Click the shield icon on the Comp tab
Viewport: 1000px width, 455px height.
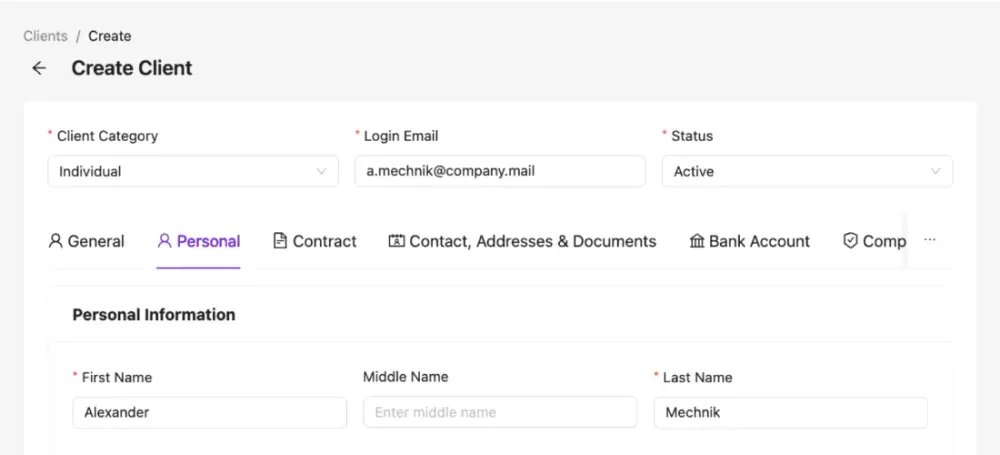coord(850,241)
